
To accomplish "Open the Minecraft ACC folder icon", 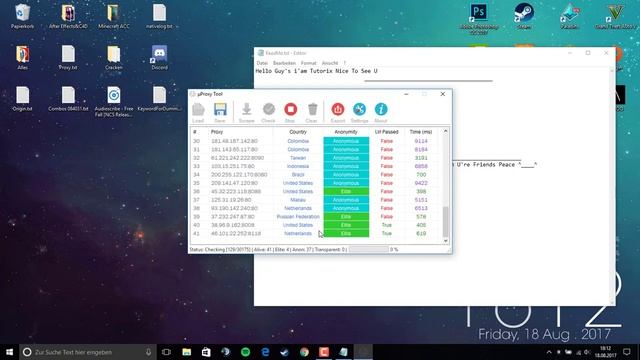I will click(x=113, y=16).
